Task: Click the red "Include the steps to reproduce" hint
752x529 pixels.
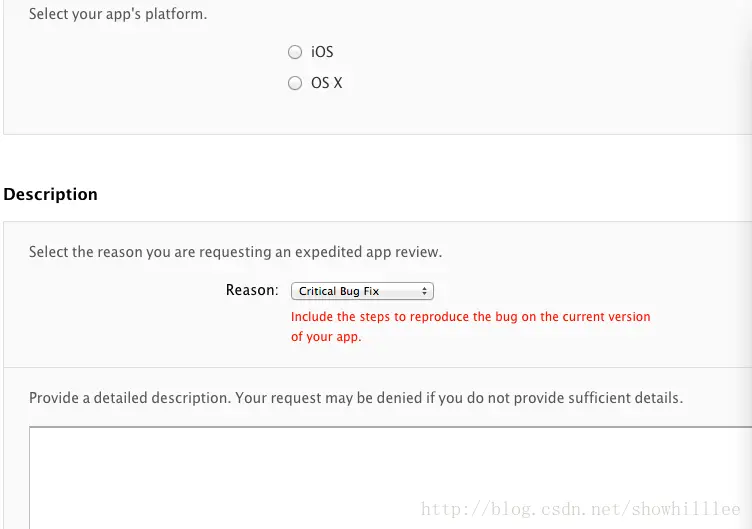Action: click(x=470, y=317)
